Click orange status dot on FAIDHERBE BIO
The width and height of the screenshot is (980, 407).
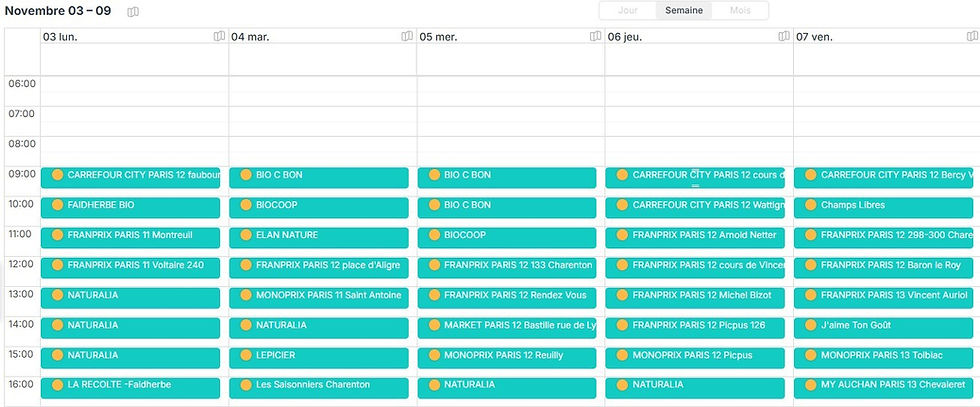point(58,205)
